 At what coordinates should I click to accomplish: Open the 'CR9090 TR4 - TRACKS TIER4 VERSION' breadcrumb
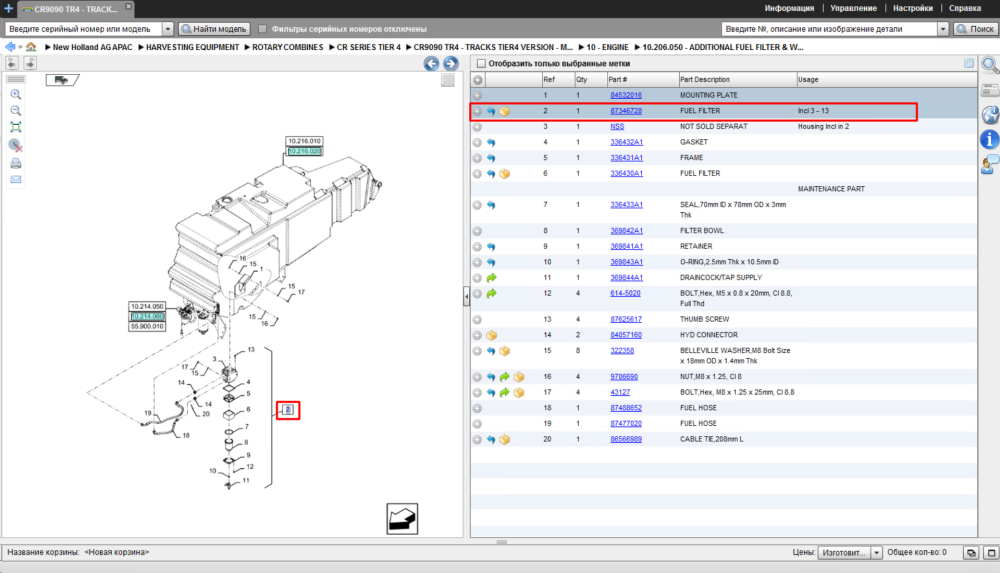[493, 47]
